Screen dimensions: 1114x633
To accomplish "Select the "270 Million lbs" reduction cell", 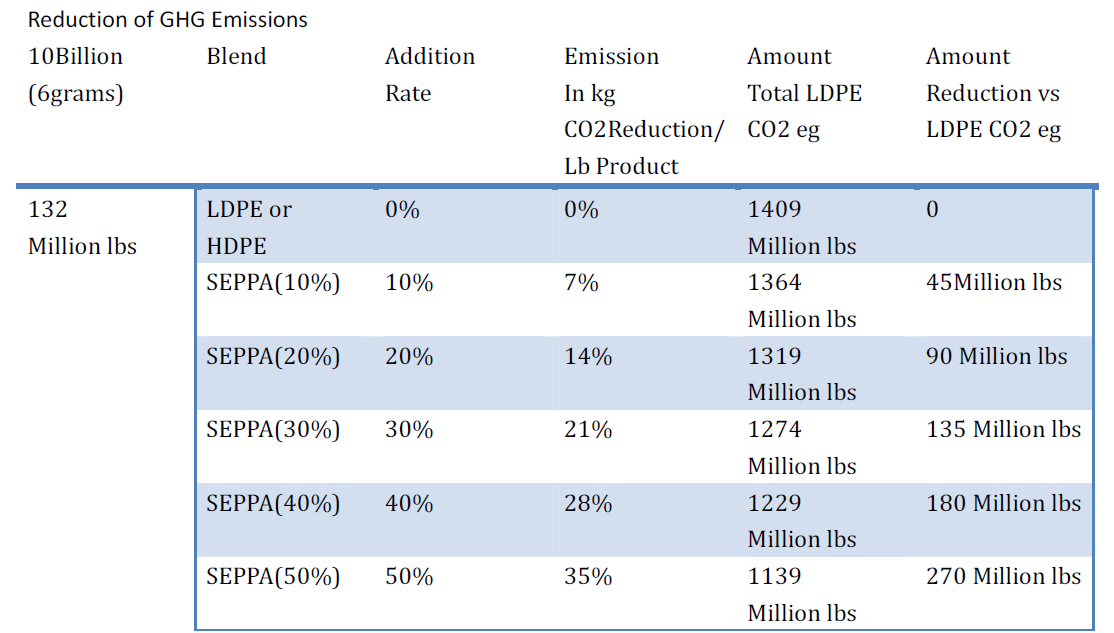I will click(1003, 576).
